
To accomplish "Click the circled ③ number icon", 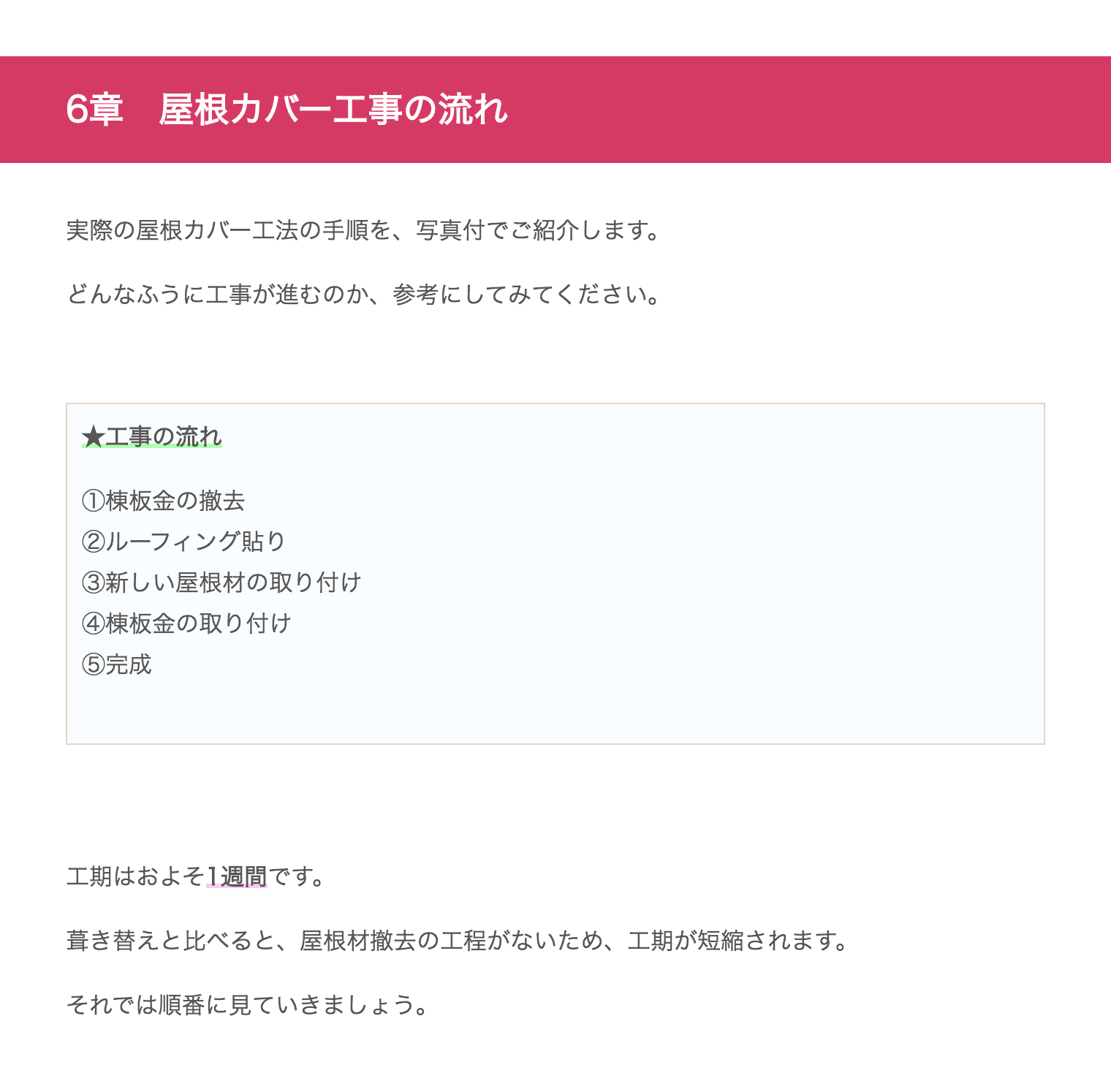I will [93, 583].
